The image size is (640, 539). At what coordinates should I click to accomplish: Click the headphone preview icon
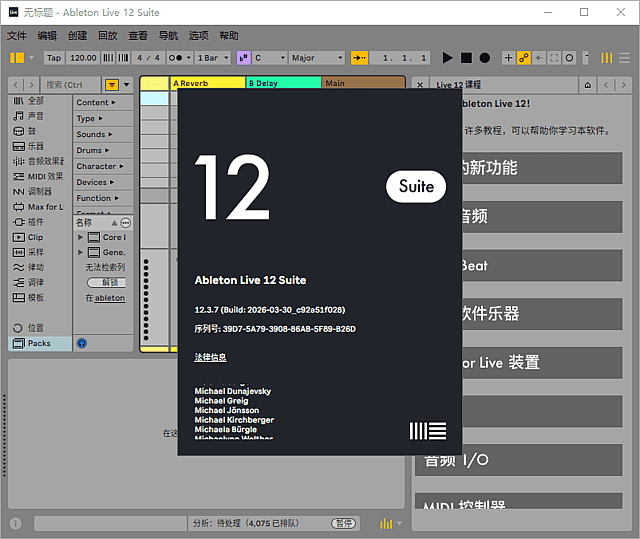point(81,343)
